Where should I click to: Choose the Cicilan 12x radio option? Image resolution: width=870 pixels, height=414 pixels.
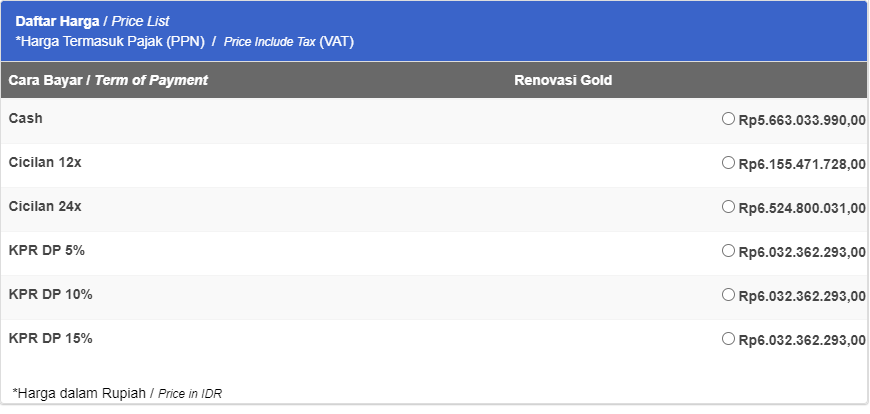728,163
